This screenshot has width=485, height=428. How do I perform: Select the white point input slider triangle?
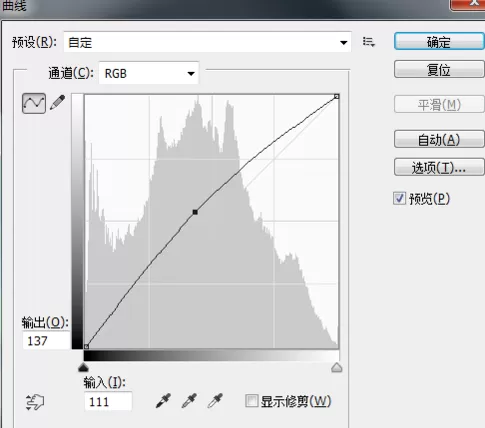(x=337, y=367)
